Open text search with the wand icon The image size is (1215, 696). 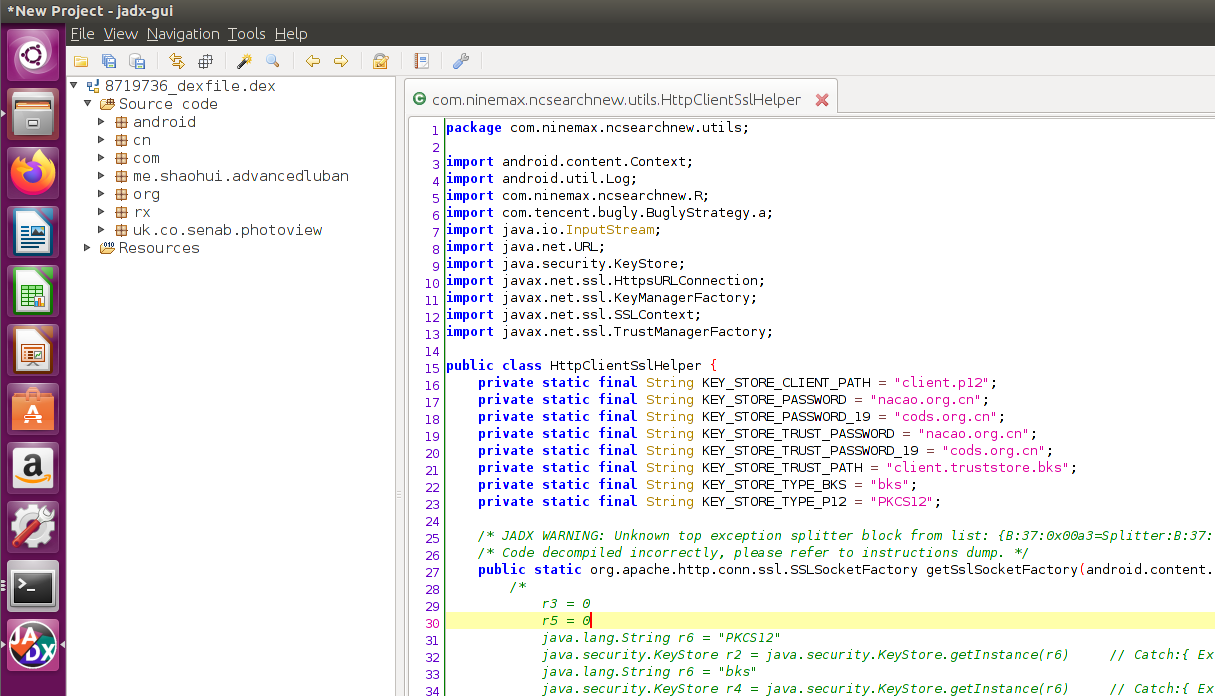coord(244,61)
